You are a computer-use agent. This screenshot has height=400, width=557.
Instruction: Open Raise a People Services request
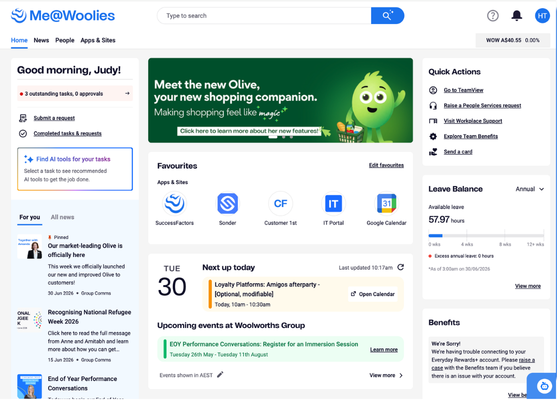(482, 106)
